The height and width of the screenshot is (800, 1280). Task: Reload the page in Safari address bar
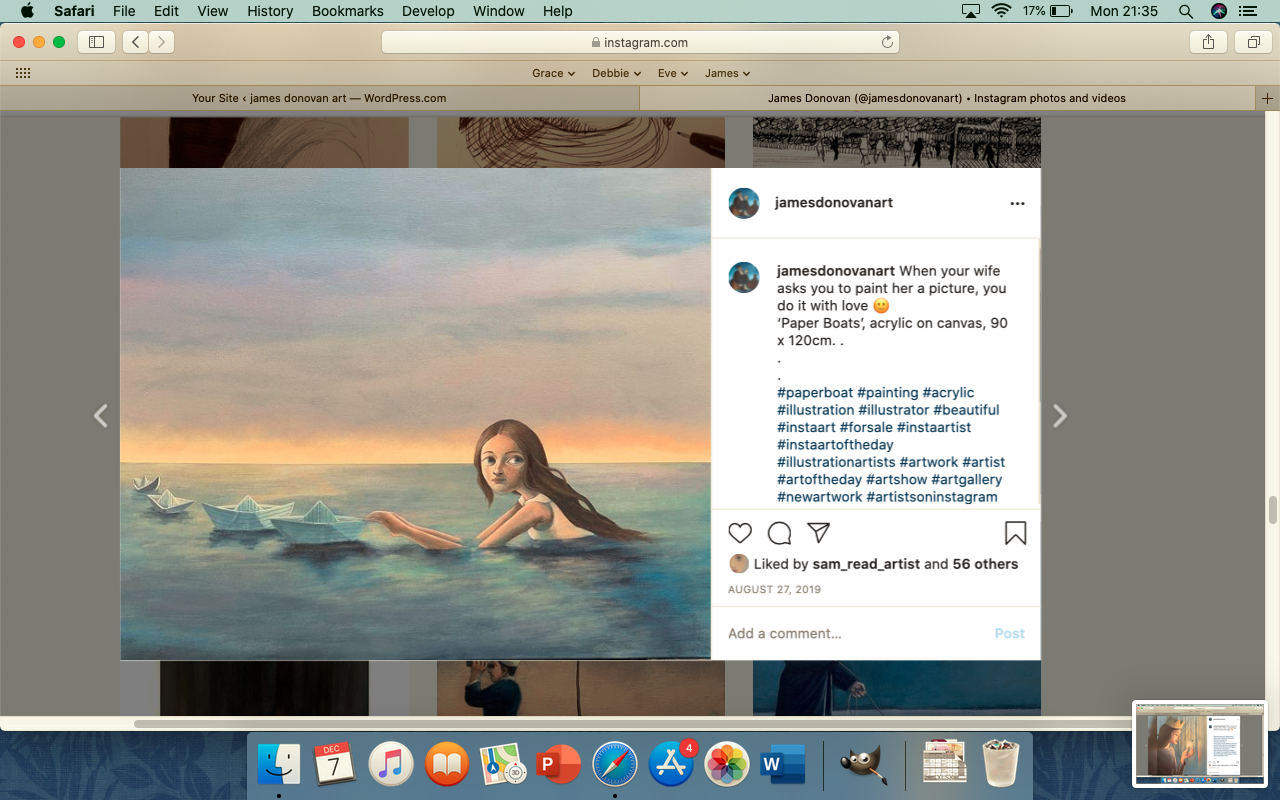[886, 42]
